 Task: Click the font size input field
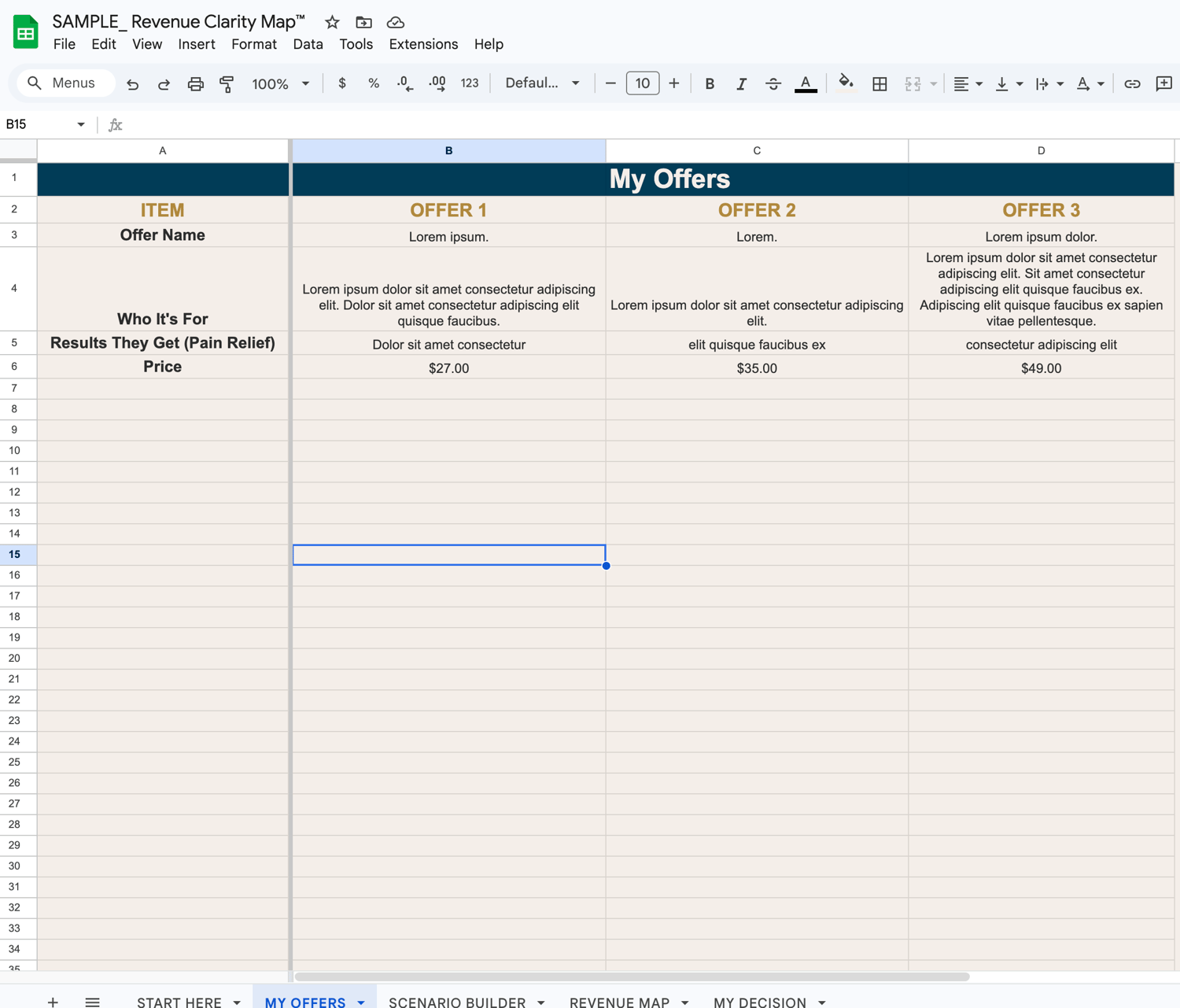(x=643, y=83)
